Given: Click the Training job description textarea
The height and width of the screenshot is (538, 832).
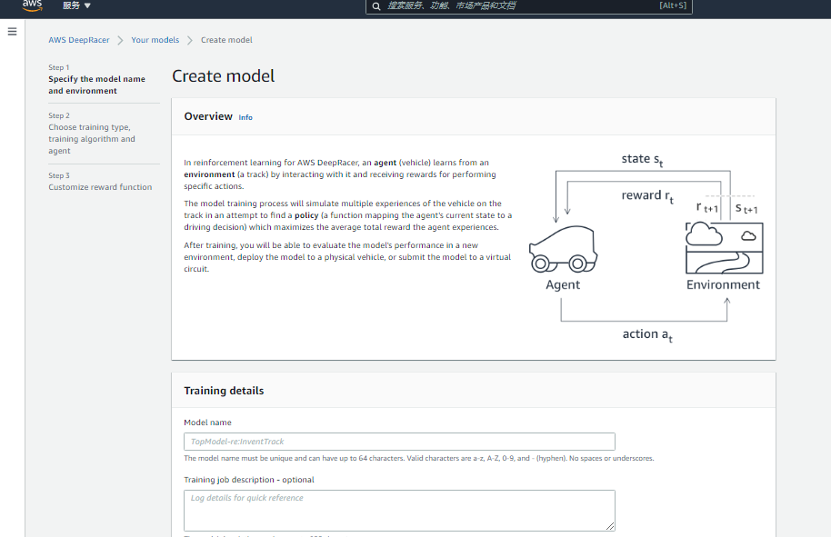Looking at the screenshot, I should tap(399, 510).
